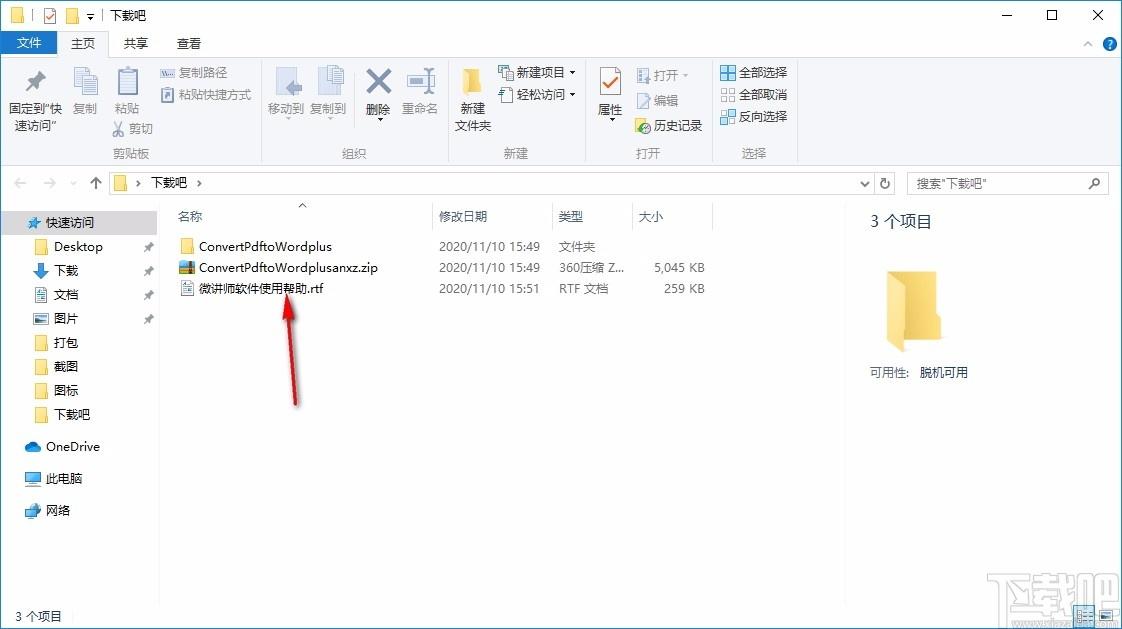
Task: Click Paste shortcut in the ribbon
Action: tap(206, 94)
